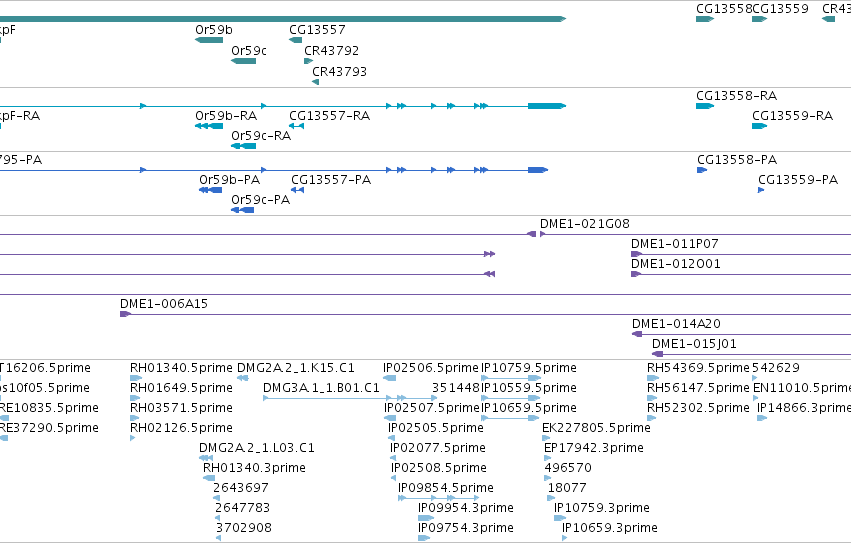Click the DMG2A.2_1.L03.C1 label

tap(257, 447)
